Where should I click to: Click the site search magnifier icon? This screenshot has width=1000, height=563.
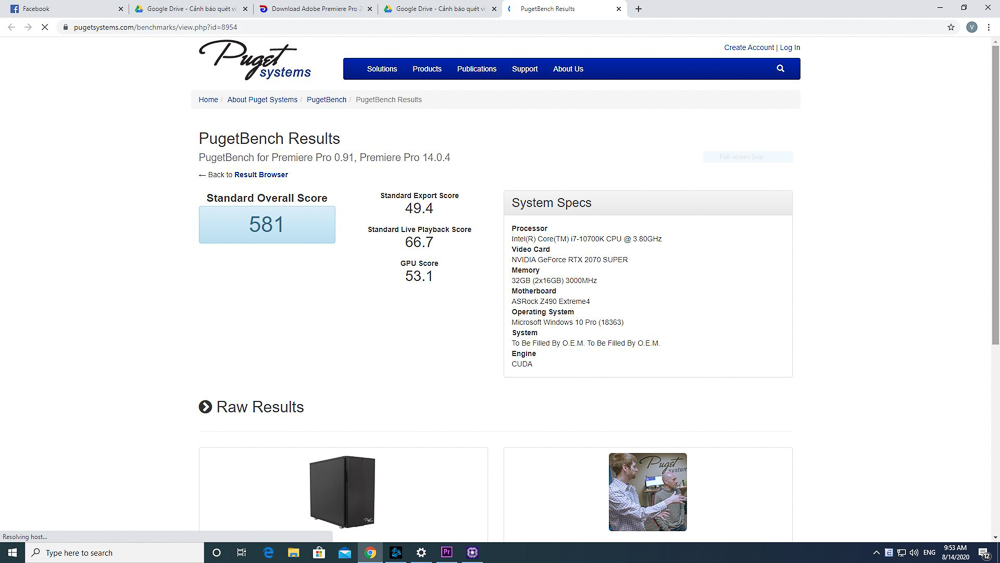780,68
